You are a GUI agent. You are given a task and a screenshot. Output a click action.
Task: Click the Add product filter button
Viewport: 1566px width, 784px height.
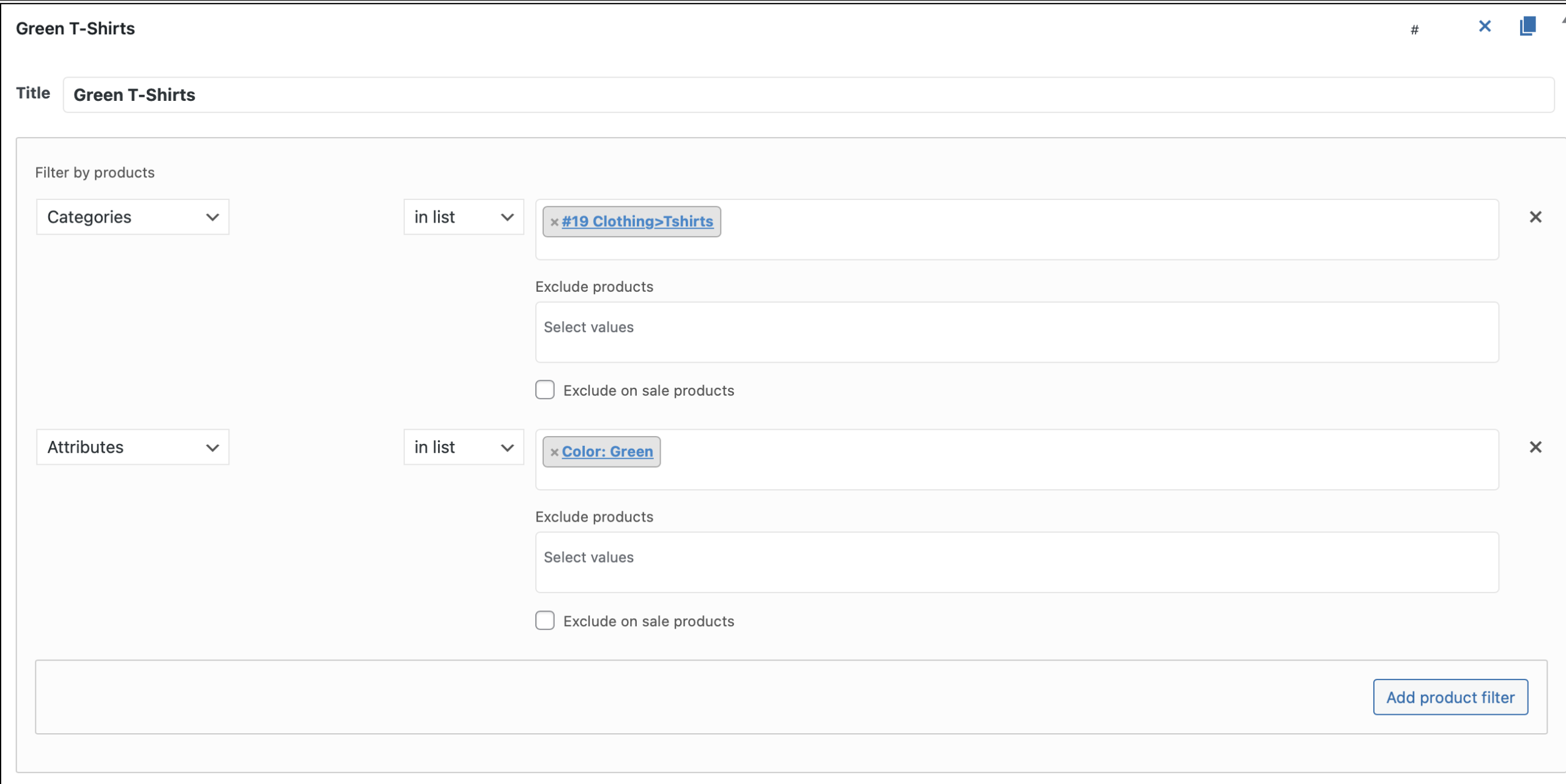[x=1450, y=697]
